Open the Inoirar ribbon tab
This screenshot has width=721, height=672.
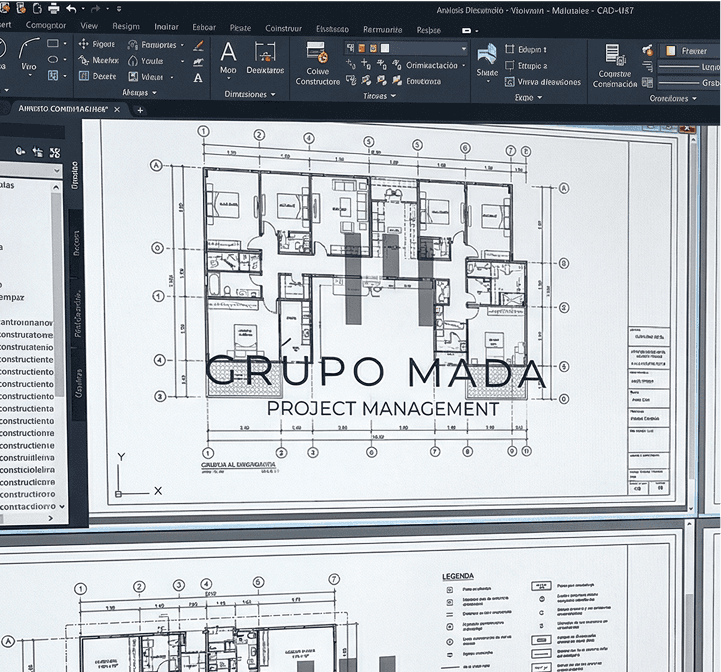166,27
